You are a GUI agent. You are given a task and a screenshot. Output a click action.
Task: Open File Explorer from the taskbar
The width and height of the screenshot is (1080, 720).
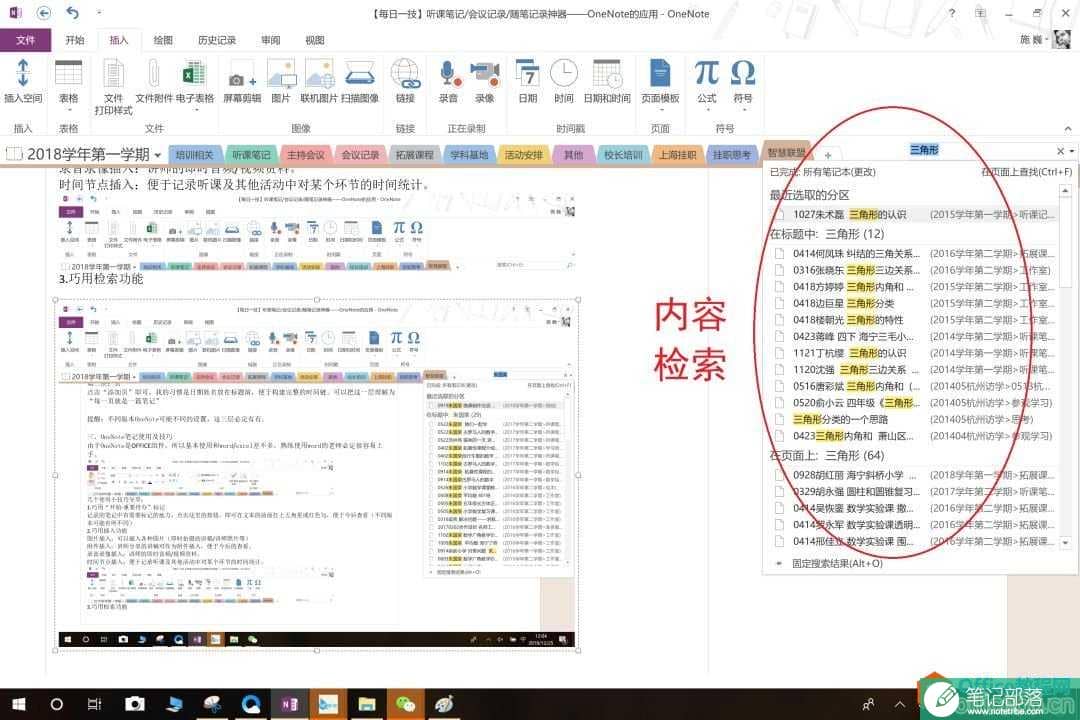pyautogui.click(x=366, y=703)
